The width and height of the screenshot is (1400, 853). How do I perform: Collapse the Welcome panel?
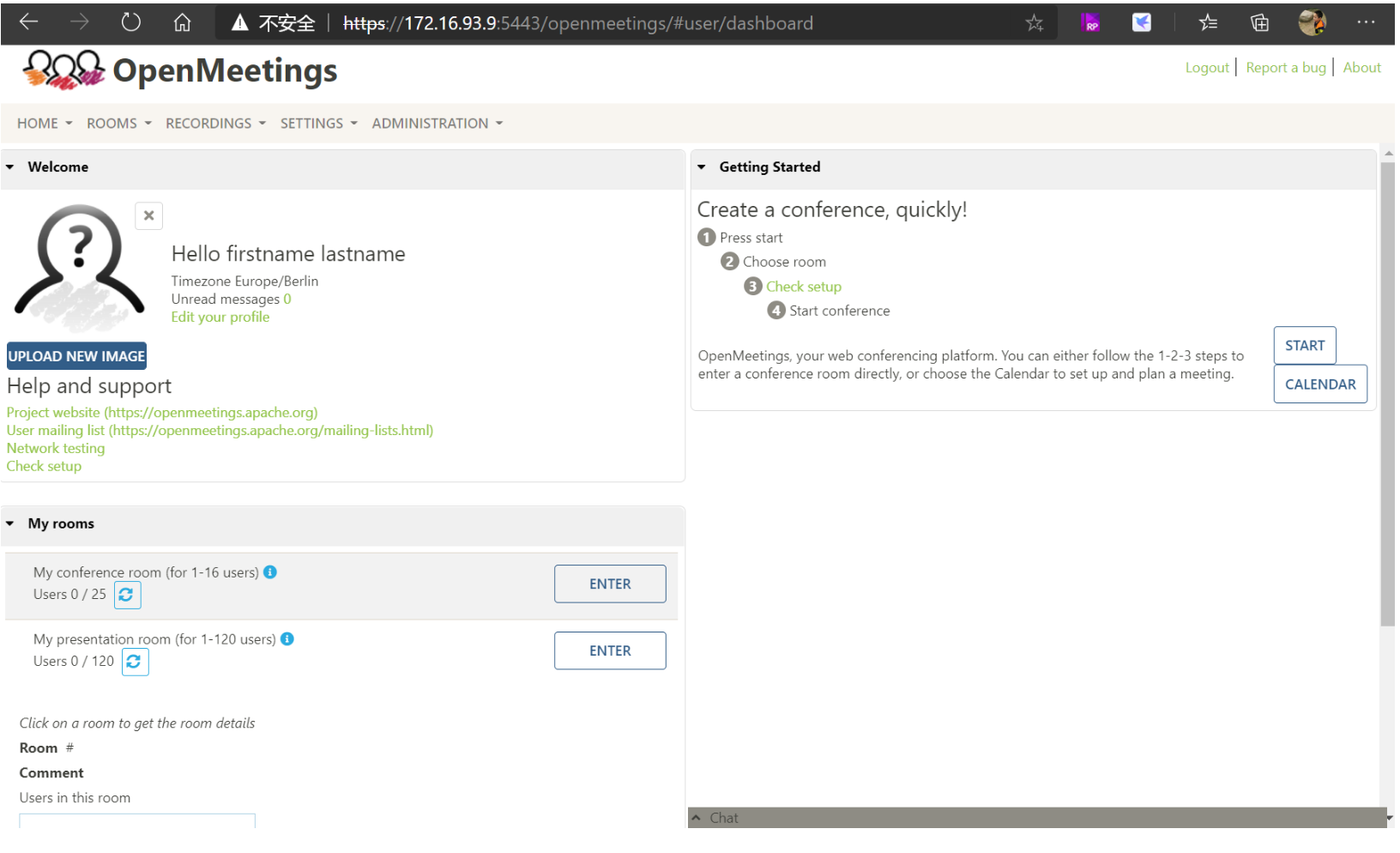click(x=10, y=167)
